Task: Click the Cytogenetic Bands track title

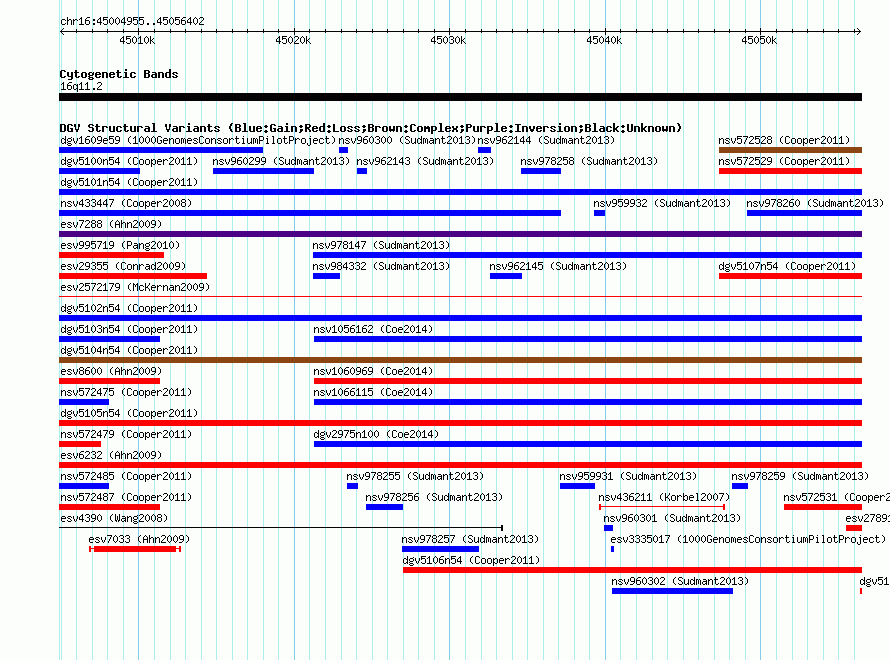Action: pos(119,74)
